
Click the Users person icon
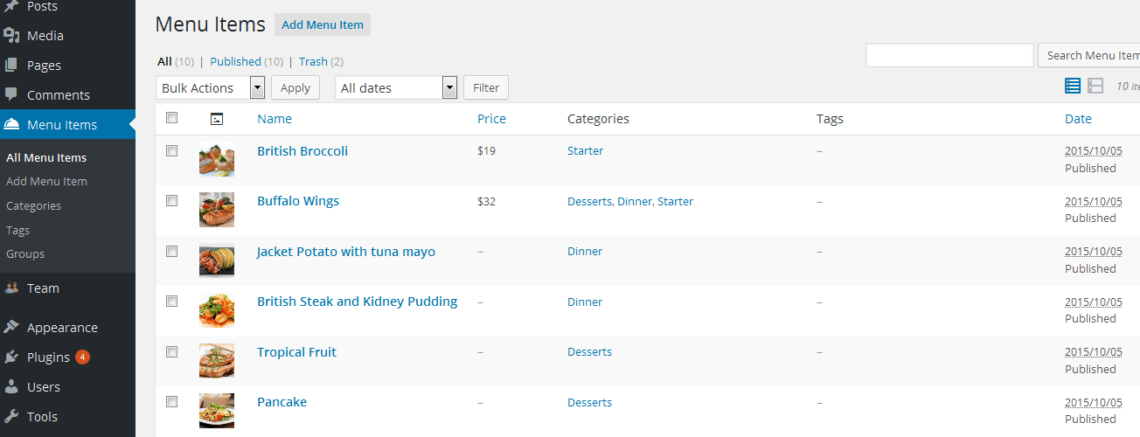coord(11,387)
